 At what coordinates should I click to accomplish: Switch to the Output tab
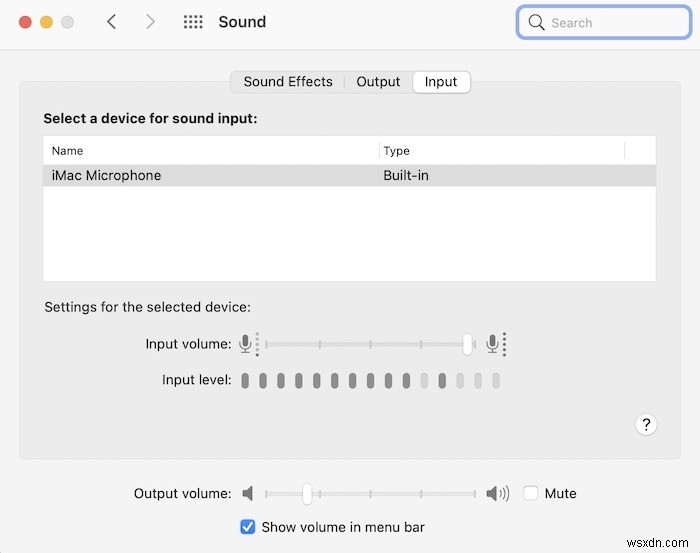point(378,82)
